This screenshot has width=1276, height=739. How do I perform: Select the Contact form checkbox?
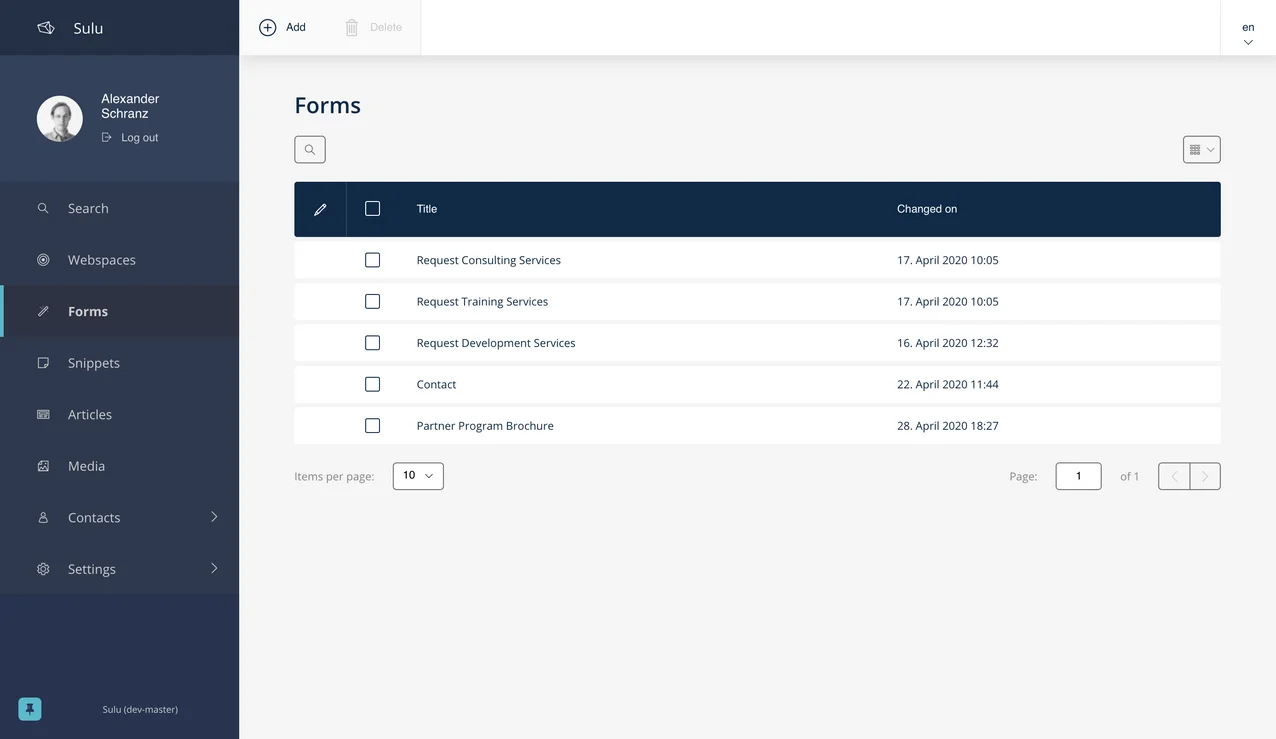[x=372, y=383]
